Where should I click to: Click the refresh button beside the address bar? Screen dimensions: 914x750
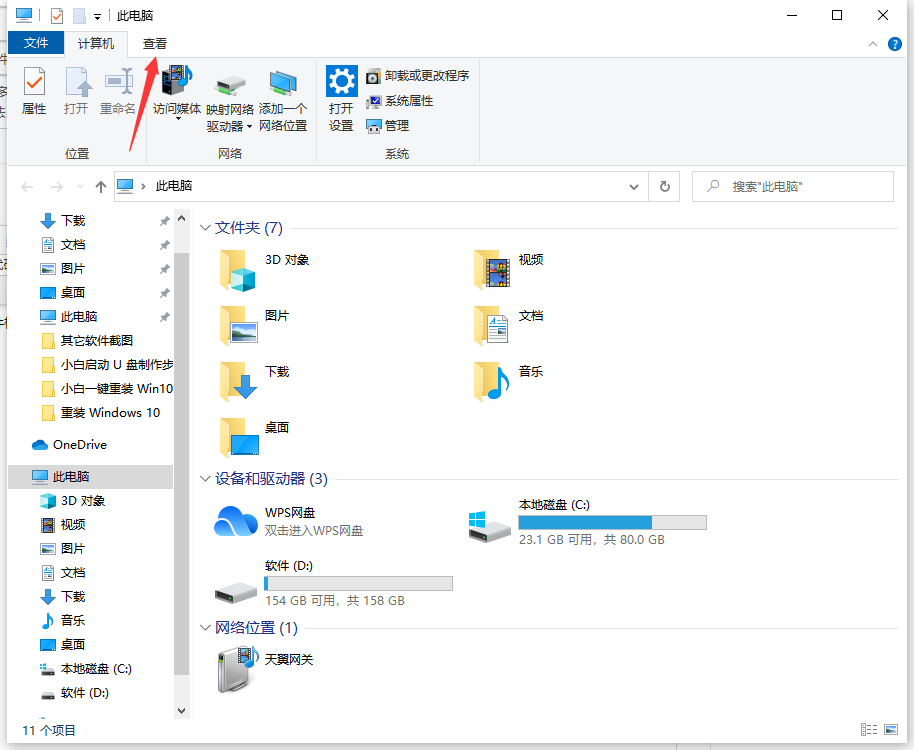coord(664,186)
